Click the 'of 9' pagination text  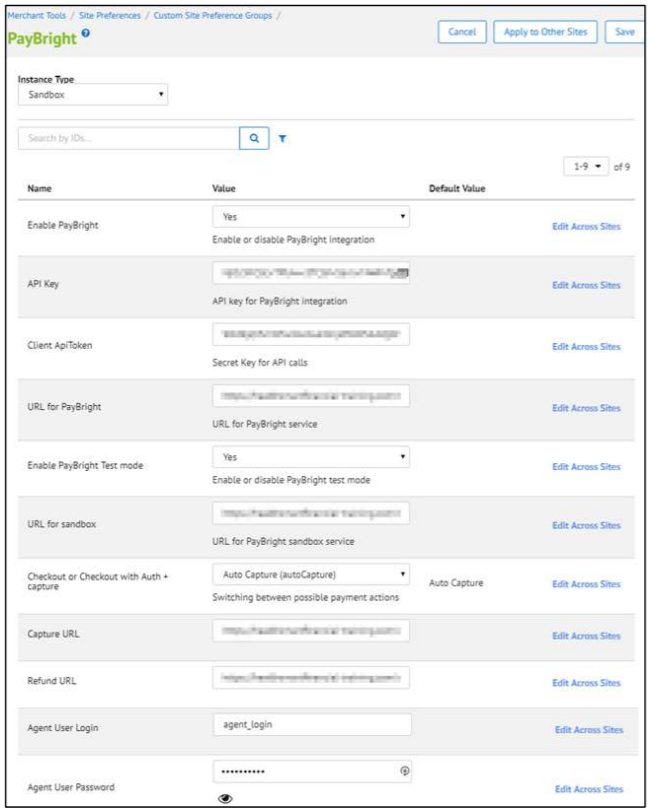622,167
